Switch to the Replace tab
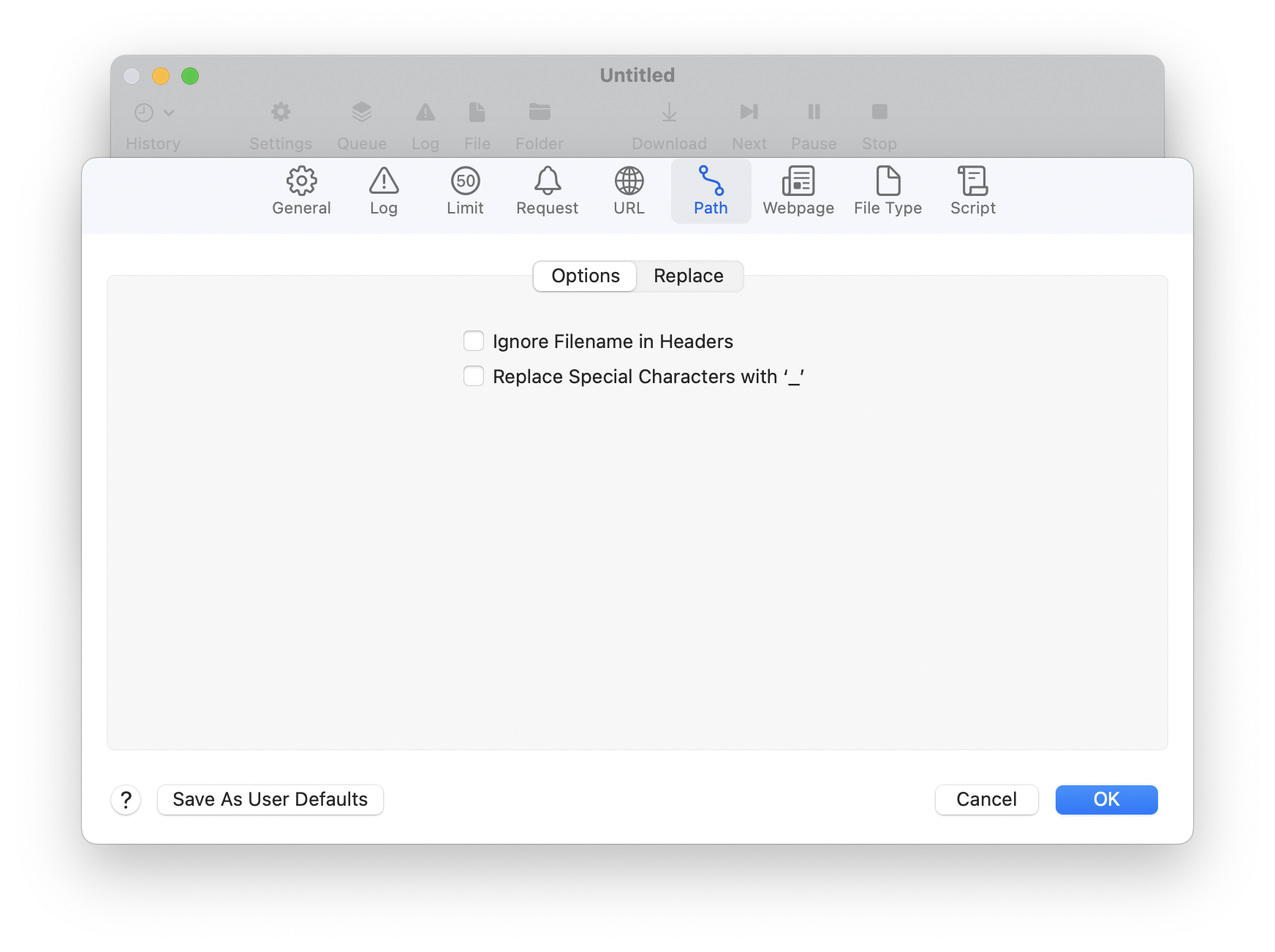 (x=688, y=276)
